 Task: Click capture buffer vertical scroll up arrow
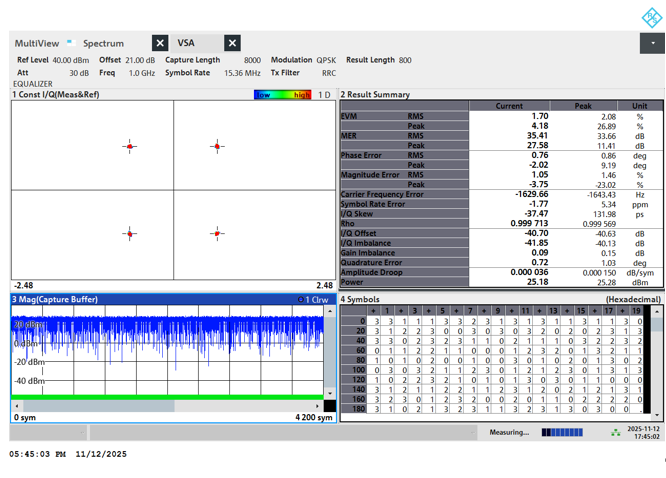tap(330, 312)
